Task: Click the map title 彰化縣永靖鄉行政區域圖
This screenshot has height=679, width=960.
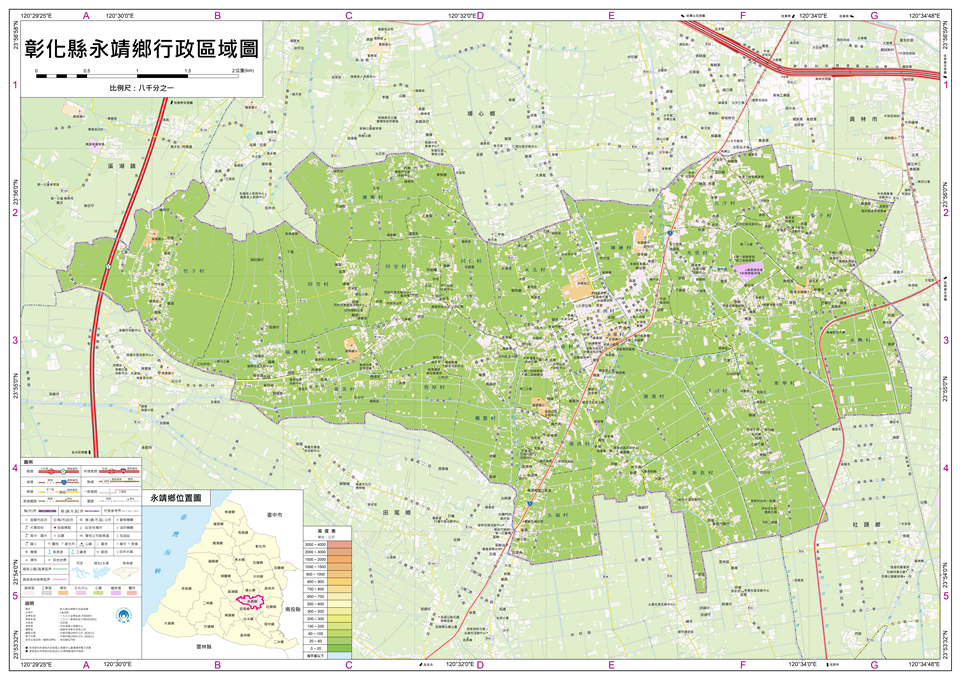Action: coord(141,48)
